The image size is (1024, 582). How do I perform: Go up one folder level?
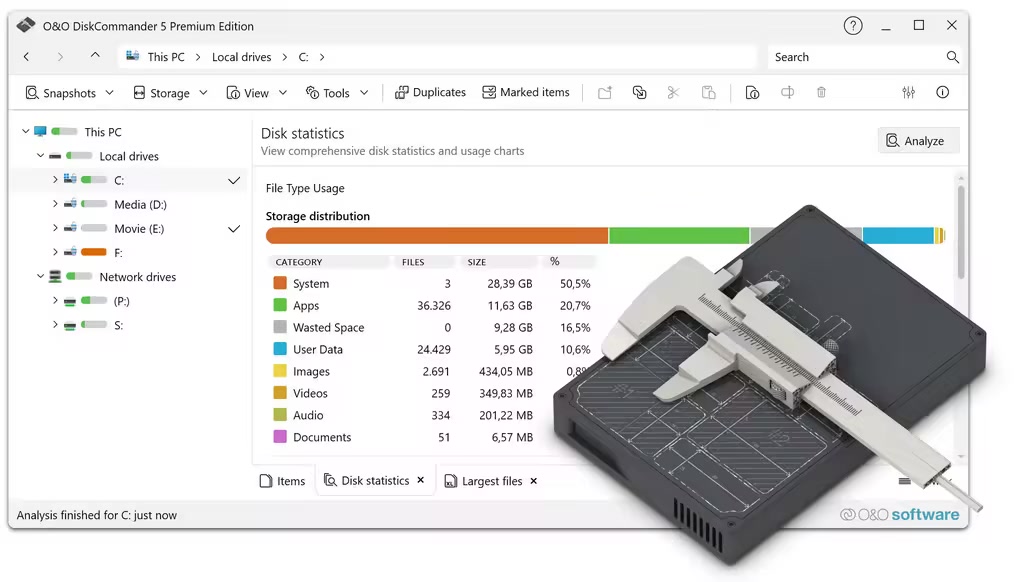[95, 56]
